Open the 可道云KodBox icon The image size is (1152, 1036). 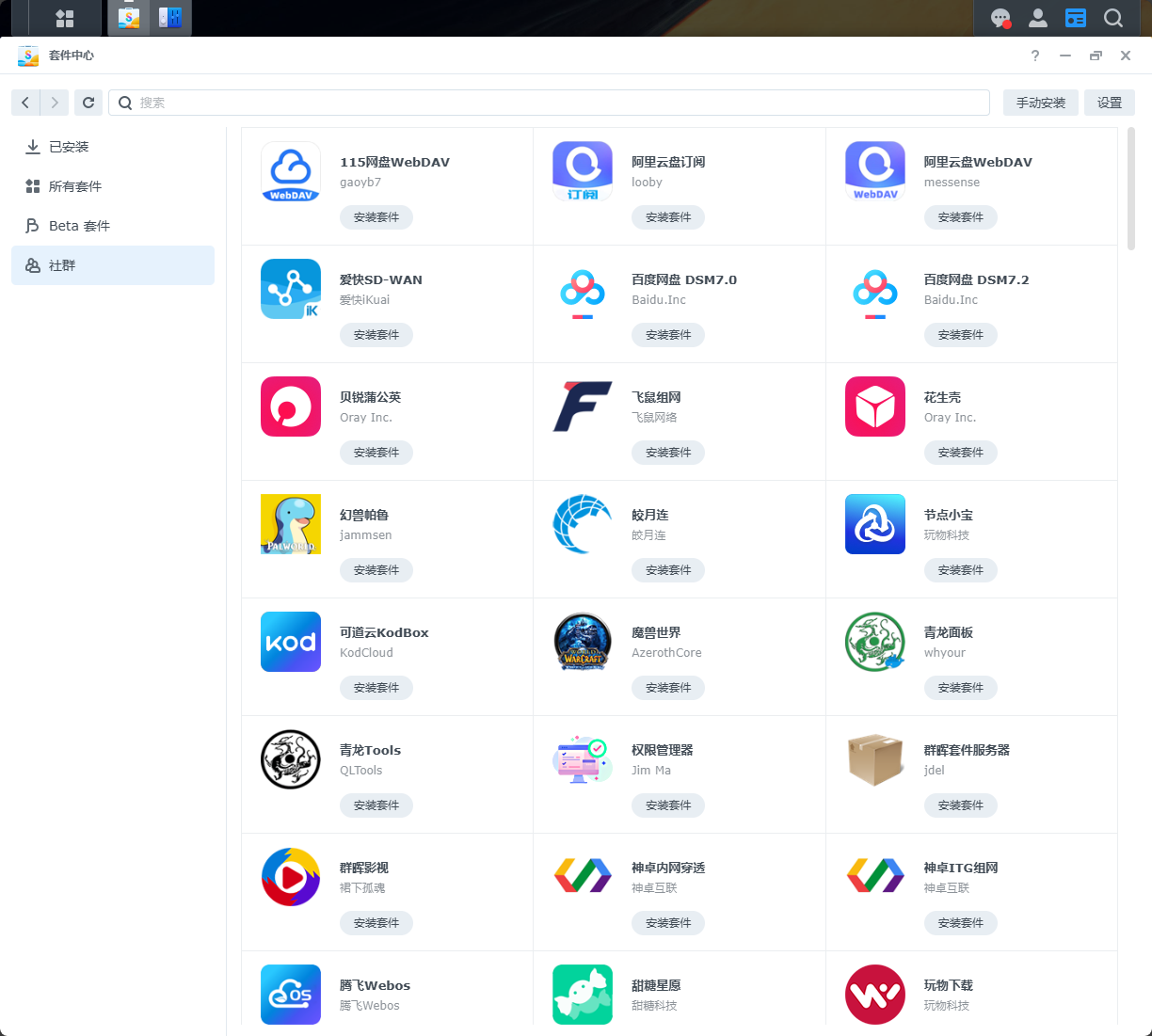[x=291, y=642]
